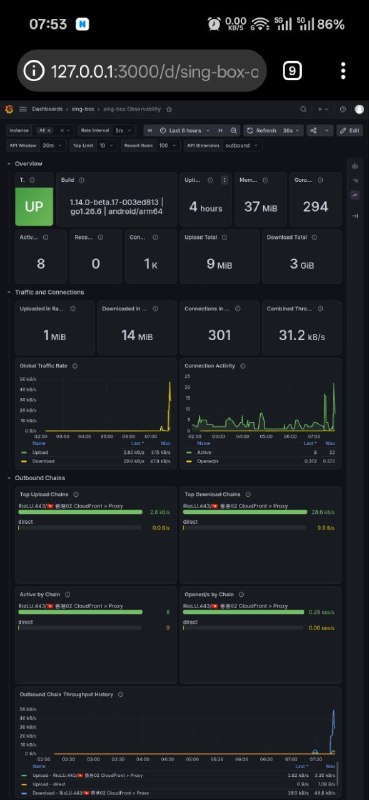Open the API Dimension outbound dropdown

tap(242, 145)
